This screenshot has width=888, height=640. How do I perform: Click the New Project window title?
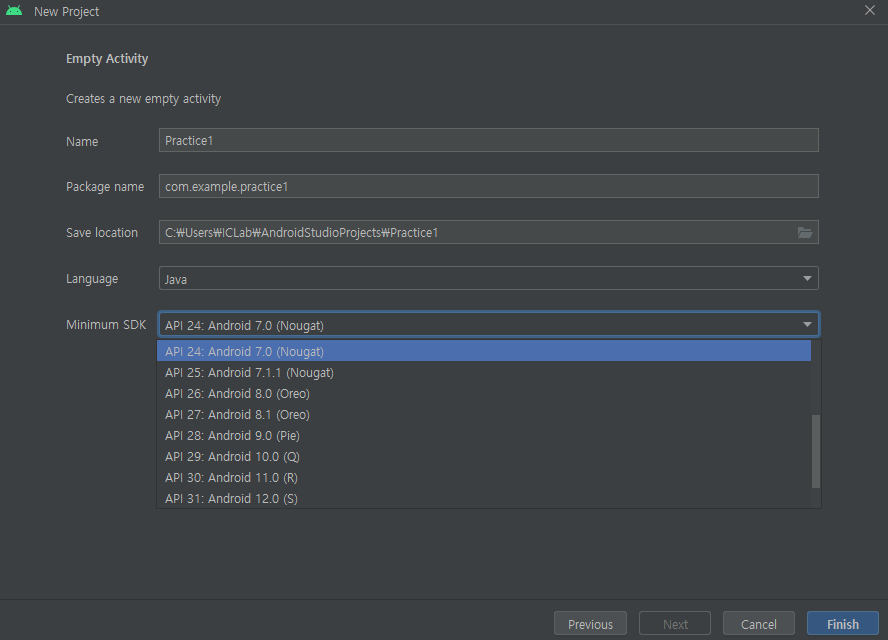coord(66,11)
